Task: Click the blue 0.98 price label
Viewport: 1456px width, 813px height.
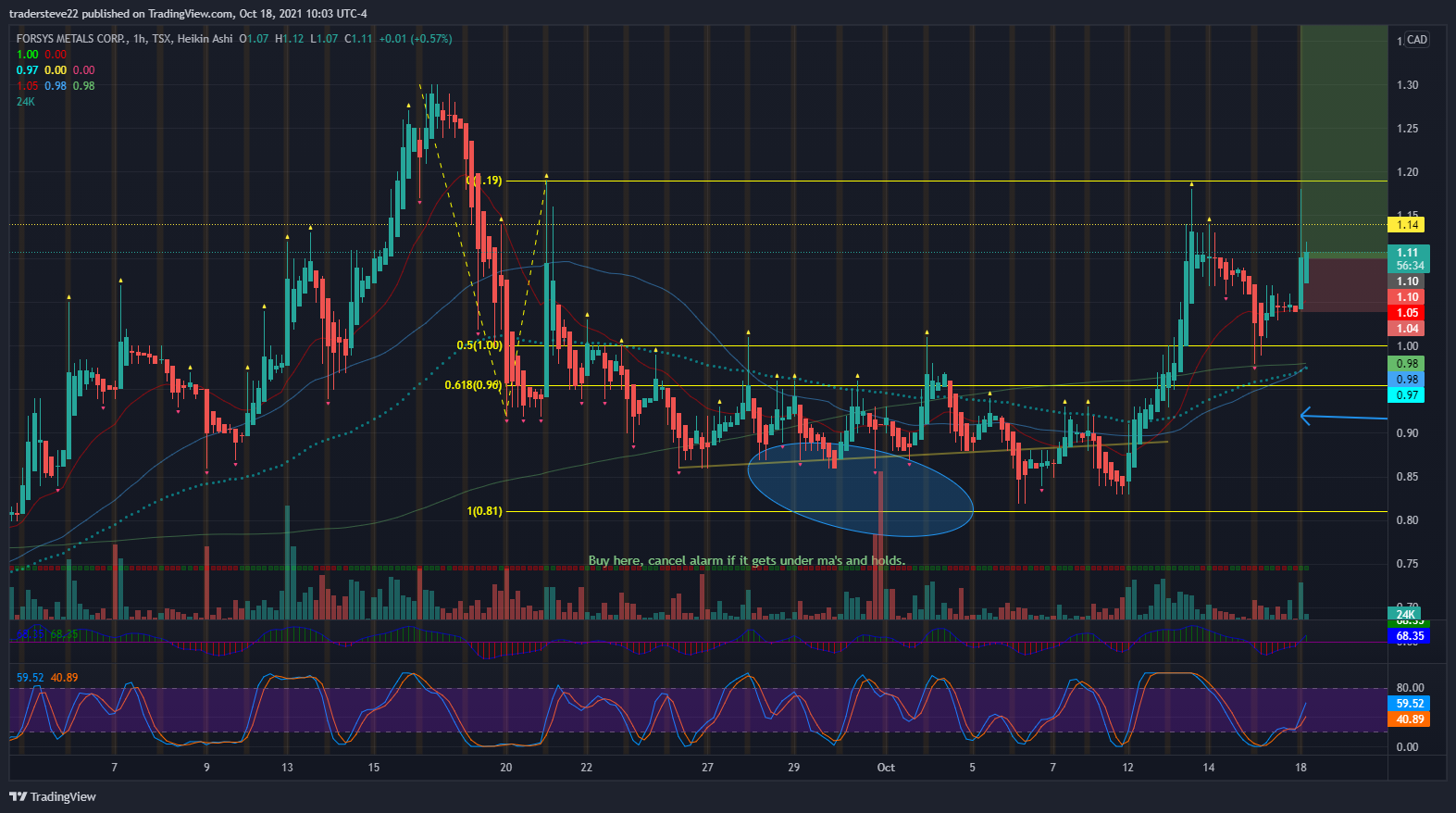Action: tap(1407, 380)
